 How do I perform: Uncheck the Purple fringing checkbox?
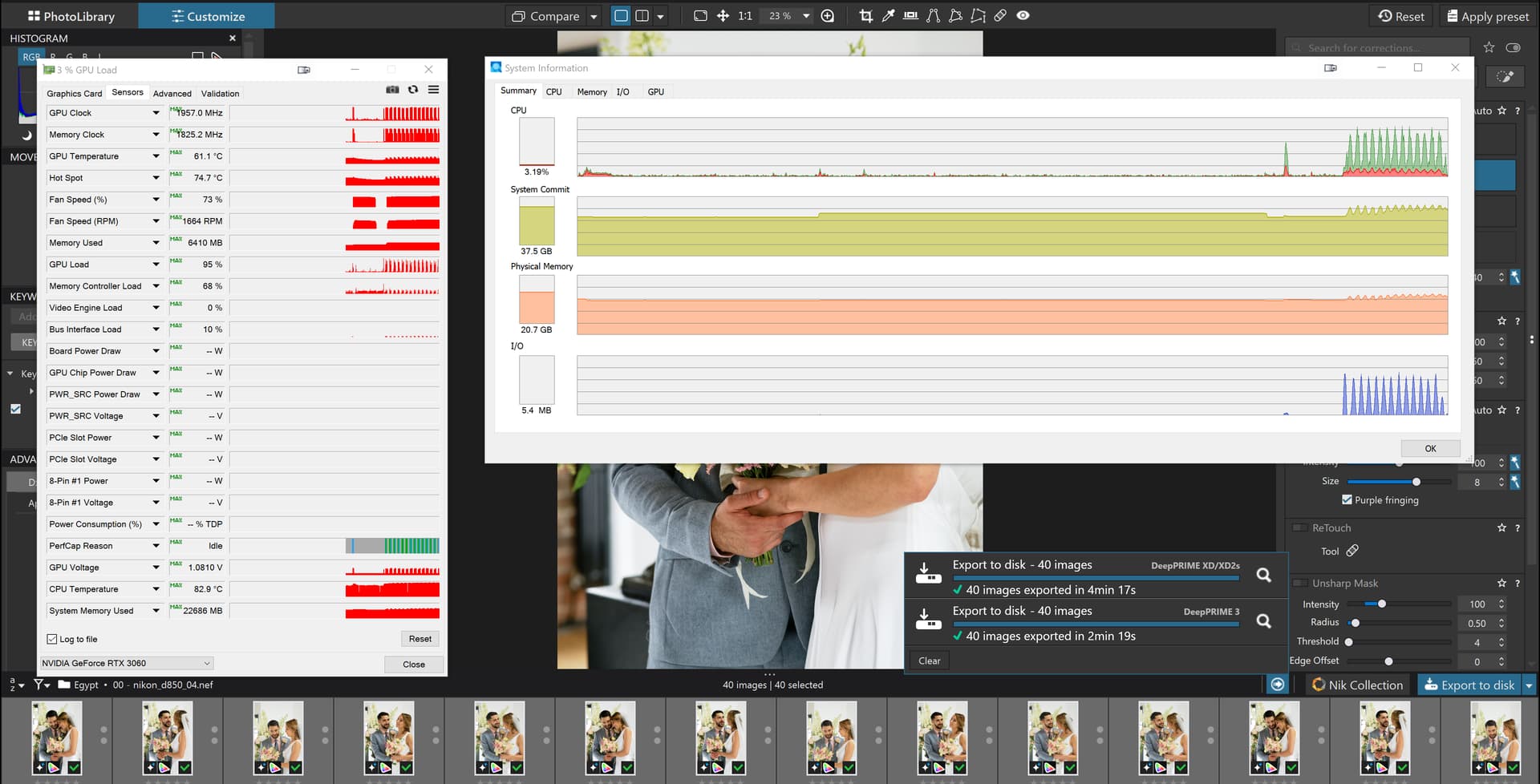(1347, 500)
